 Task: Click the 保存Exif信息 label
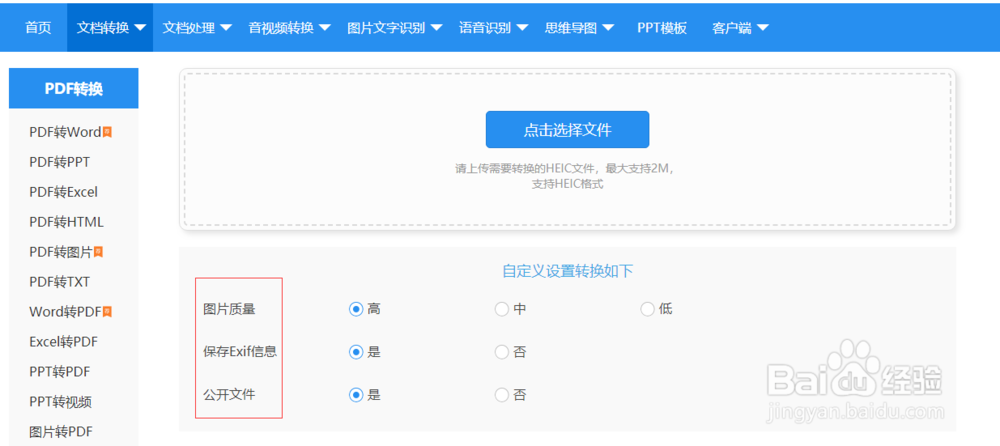click(240, 352)
